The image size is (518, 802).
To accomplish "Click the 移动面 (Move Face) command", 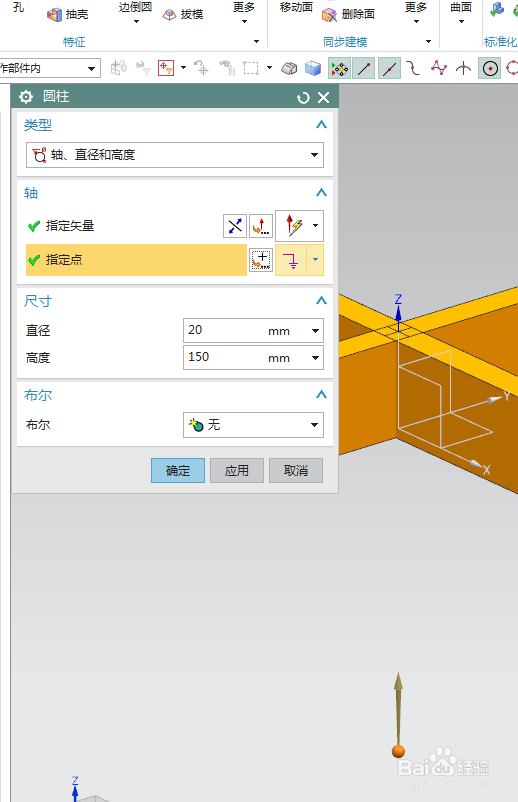I will click(x=296, y=7).
